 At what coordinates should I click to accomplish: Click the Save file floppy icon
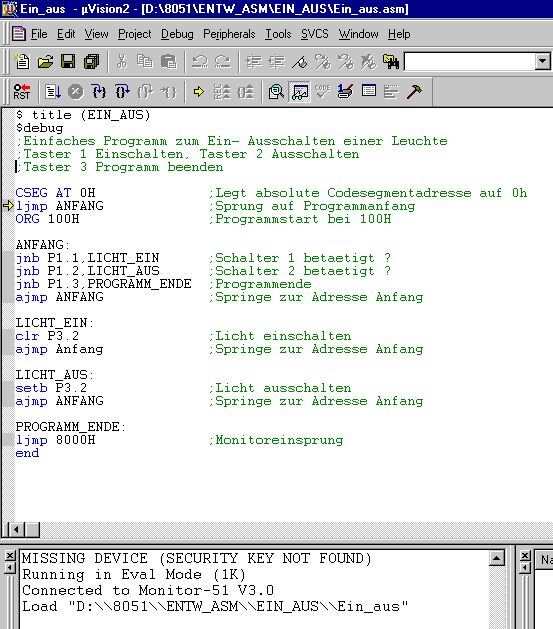68,62
